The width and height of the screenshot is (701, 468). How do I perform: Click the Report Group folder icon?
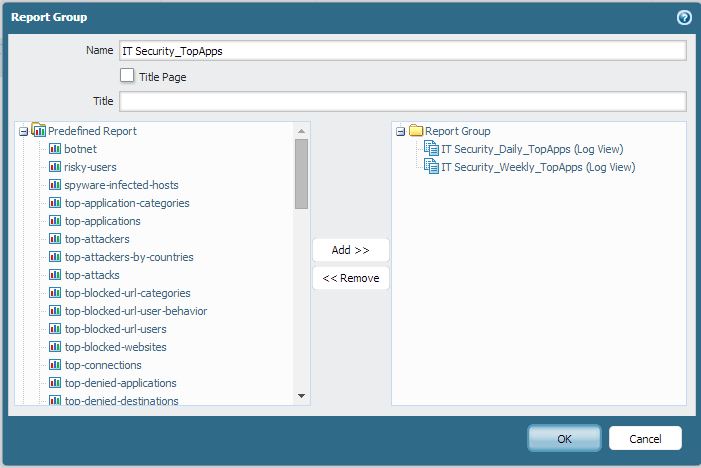[416, 131]
